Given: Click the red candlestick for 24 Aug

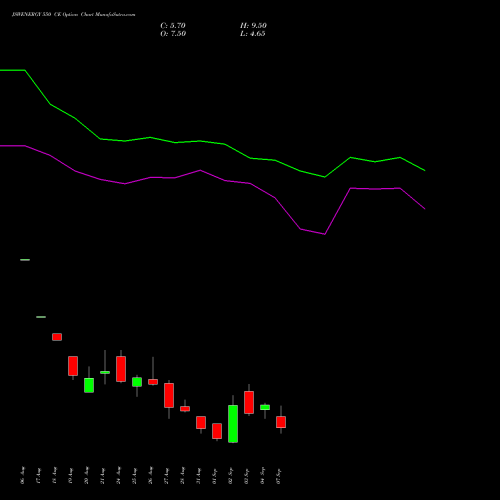Looking at the screenshot, I should pos(121,369).
